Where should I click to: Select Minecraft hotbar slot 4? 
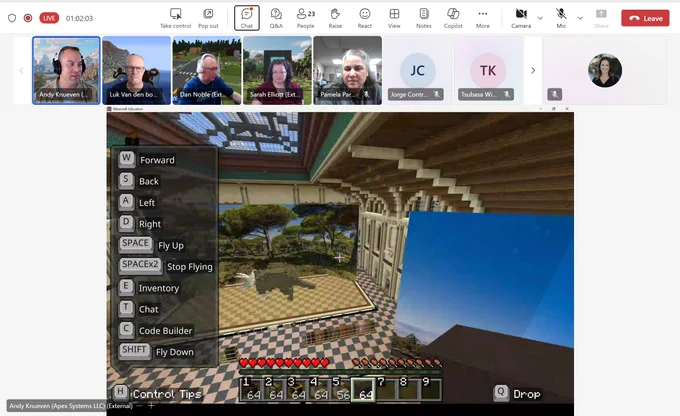click(319, 389)
